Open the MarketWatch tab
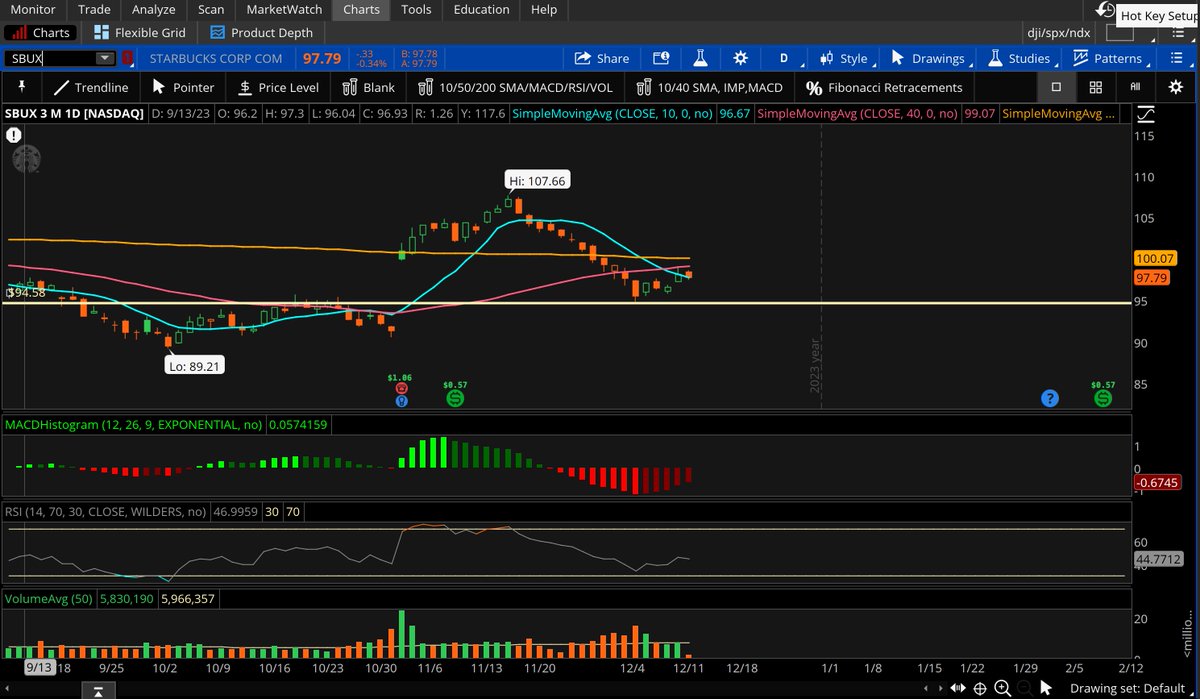Viewport: 1200px width, 699px height. (284, 9)
